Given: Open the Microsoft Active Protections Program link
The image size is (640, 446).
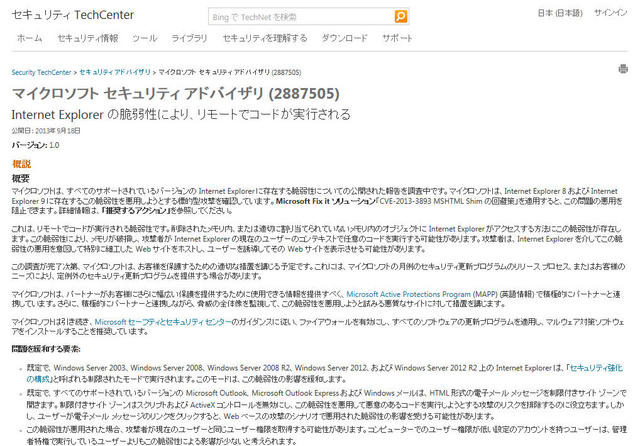Looking at the screenshot, I should point(409,294).
